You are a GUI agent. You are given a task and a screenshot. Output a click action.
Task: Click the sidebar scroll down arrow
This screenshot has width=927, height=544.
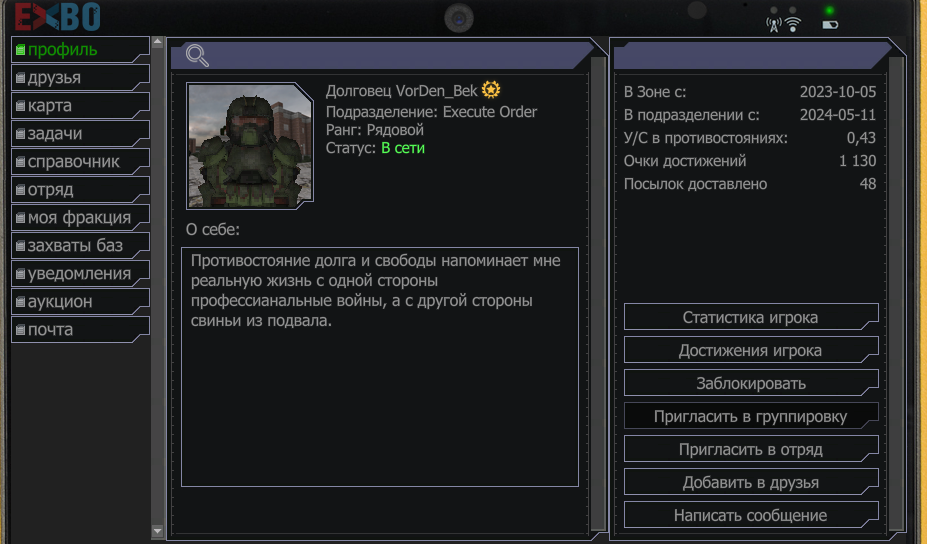(157, 531)
